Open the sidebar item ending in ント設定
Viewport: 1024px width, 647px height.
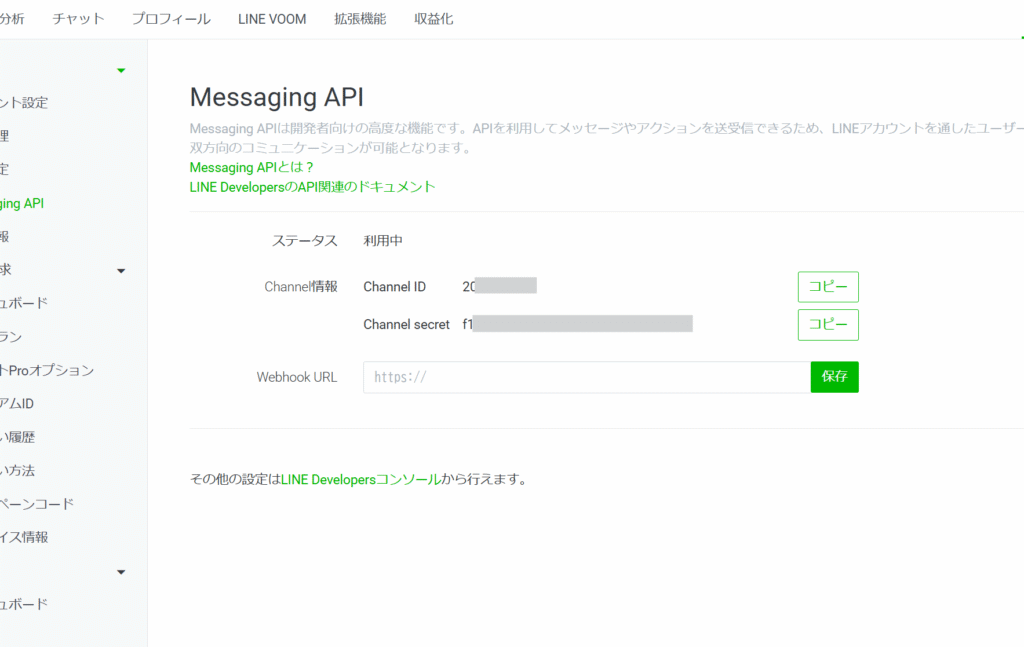click(x=24, y=103)
